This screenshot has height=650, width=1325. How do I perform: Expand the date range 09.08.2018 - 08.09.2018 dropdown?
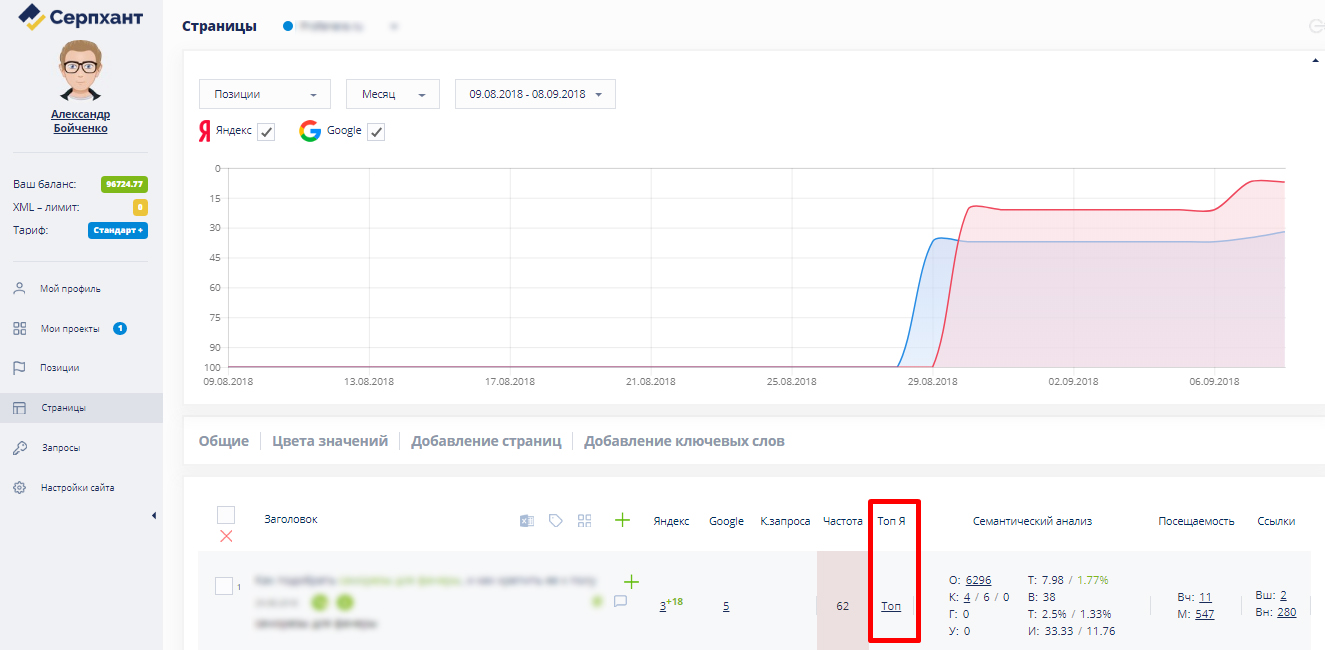point(535,94)
